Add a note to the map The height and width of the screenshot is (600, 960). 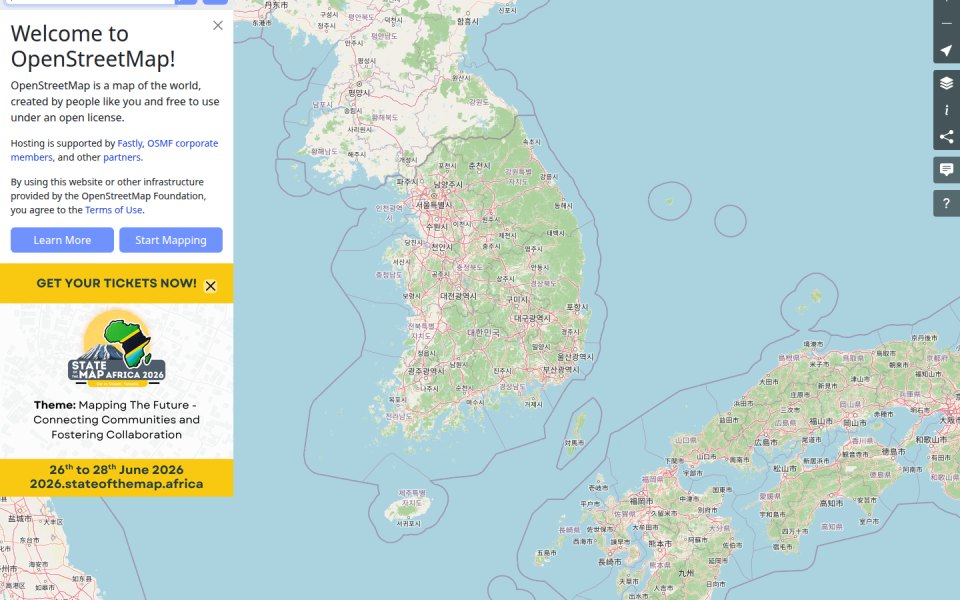[x=947, y=170]
